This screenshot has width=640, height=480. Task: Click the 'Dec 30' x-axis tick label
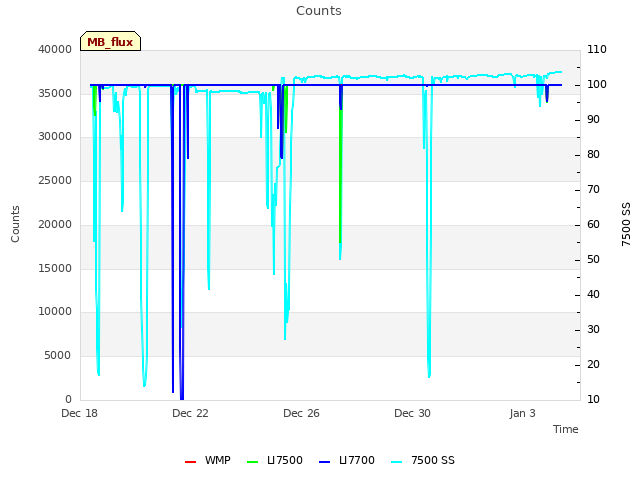click(x=412, y=413)
